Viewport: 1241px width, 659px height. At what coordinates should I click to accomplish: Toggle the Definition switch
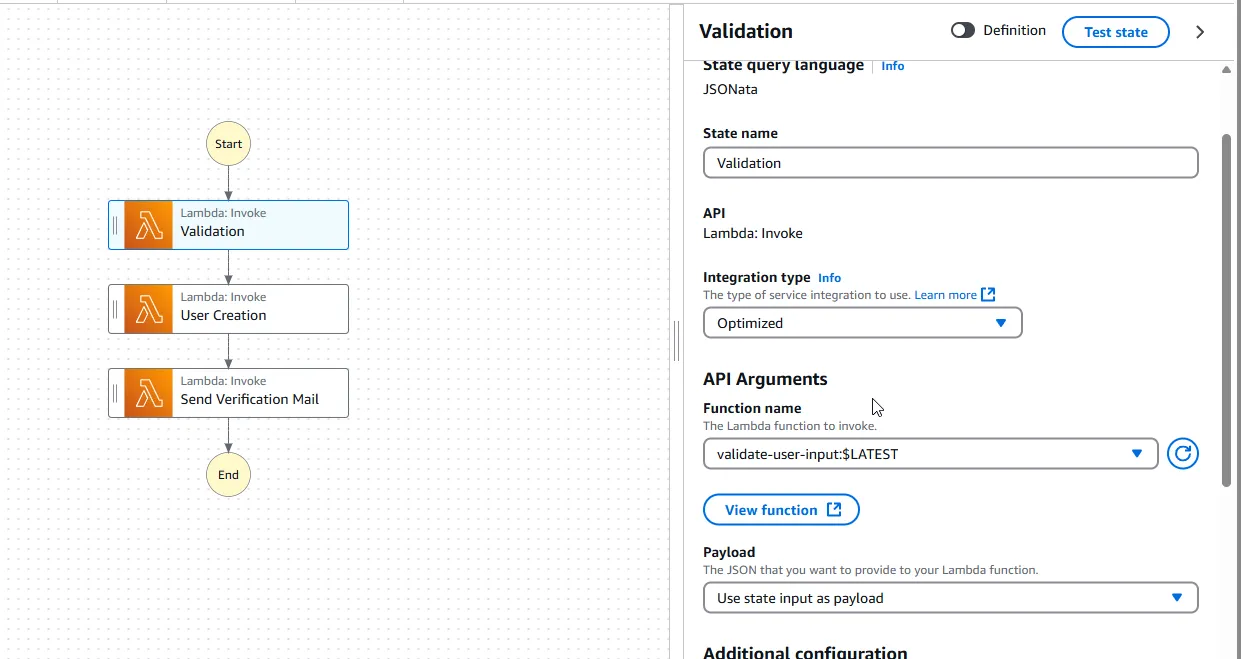[x=963, y=31]
